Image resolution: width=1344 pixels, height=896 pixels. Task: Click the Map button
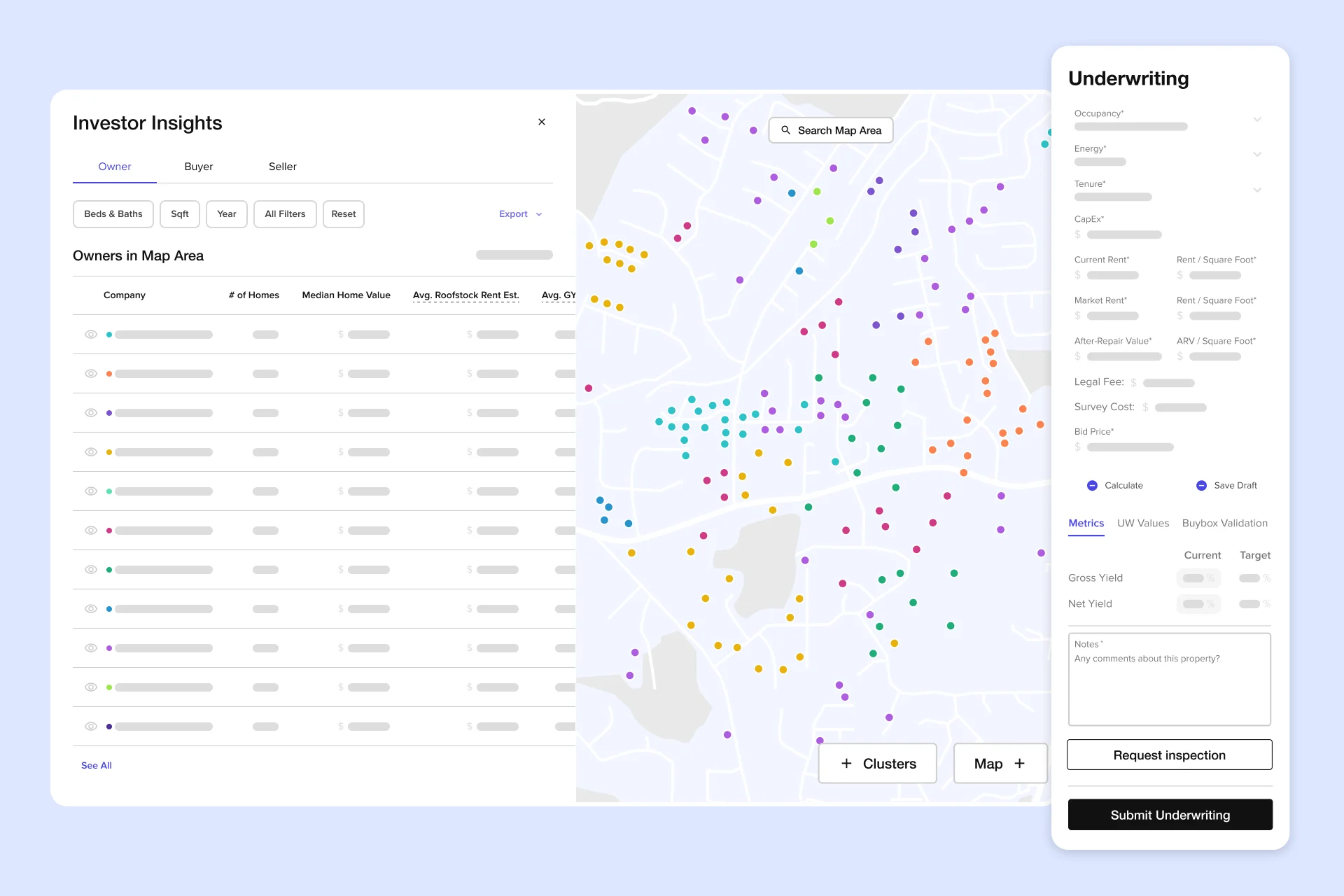click(x=1001, y=764)
